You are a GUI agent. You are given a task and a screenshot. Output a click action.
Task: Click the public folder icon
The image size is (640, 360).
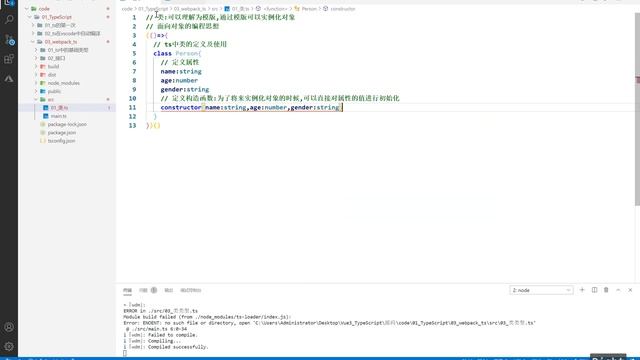43,91
